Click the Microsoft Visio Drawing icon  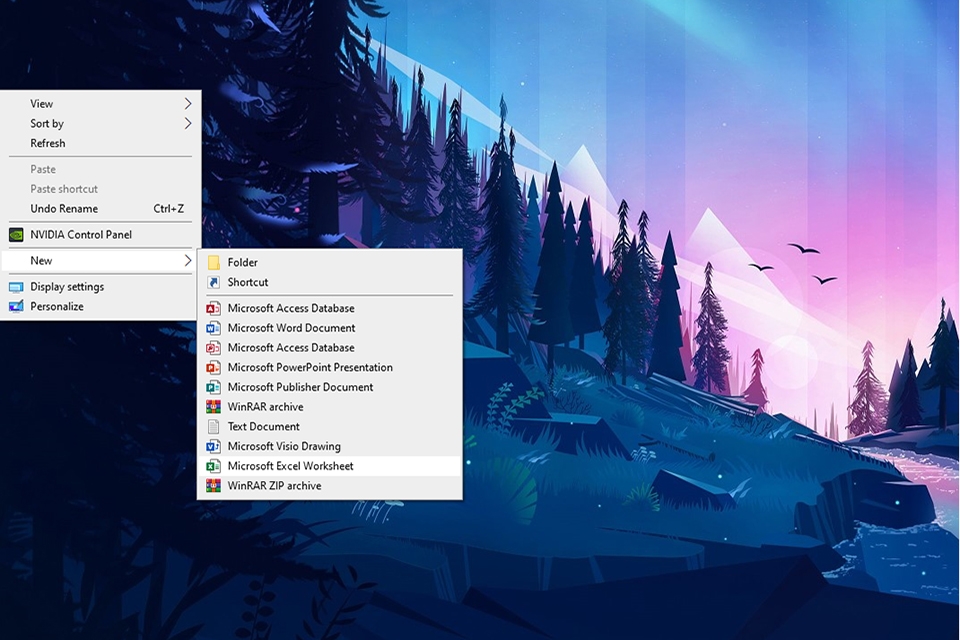(213, 447)
